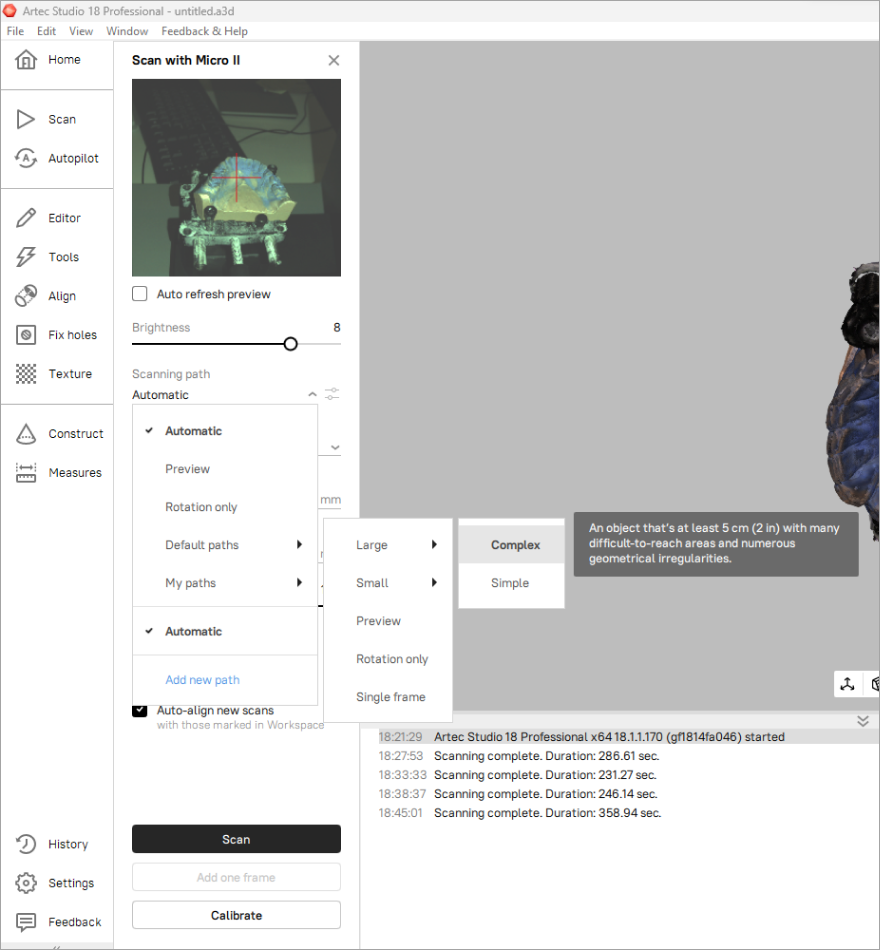Expand the Small paths submenu

pos(388,583)
